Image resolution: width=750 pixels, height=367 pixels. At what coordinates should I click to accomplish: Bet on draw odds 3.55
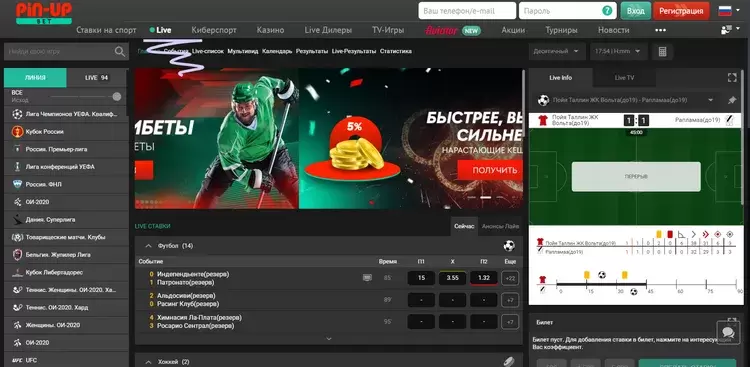452,278
